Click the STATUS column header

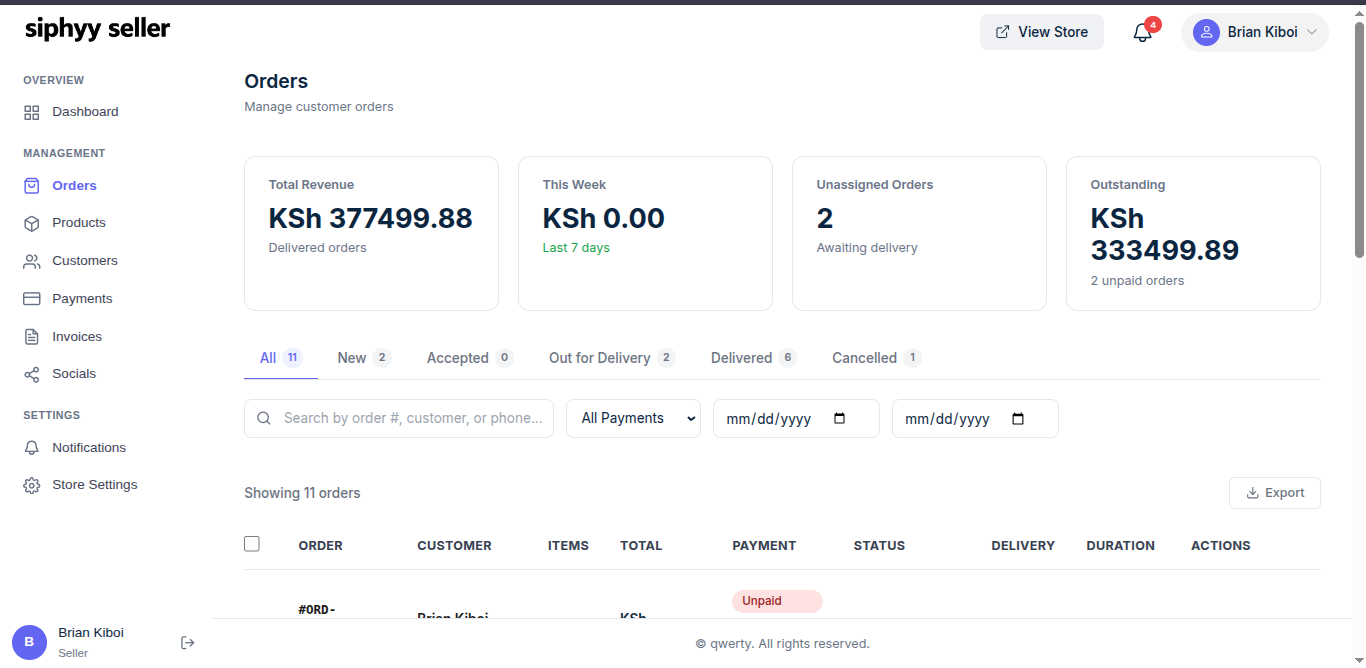pos(879,546)
